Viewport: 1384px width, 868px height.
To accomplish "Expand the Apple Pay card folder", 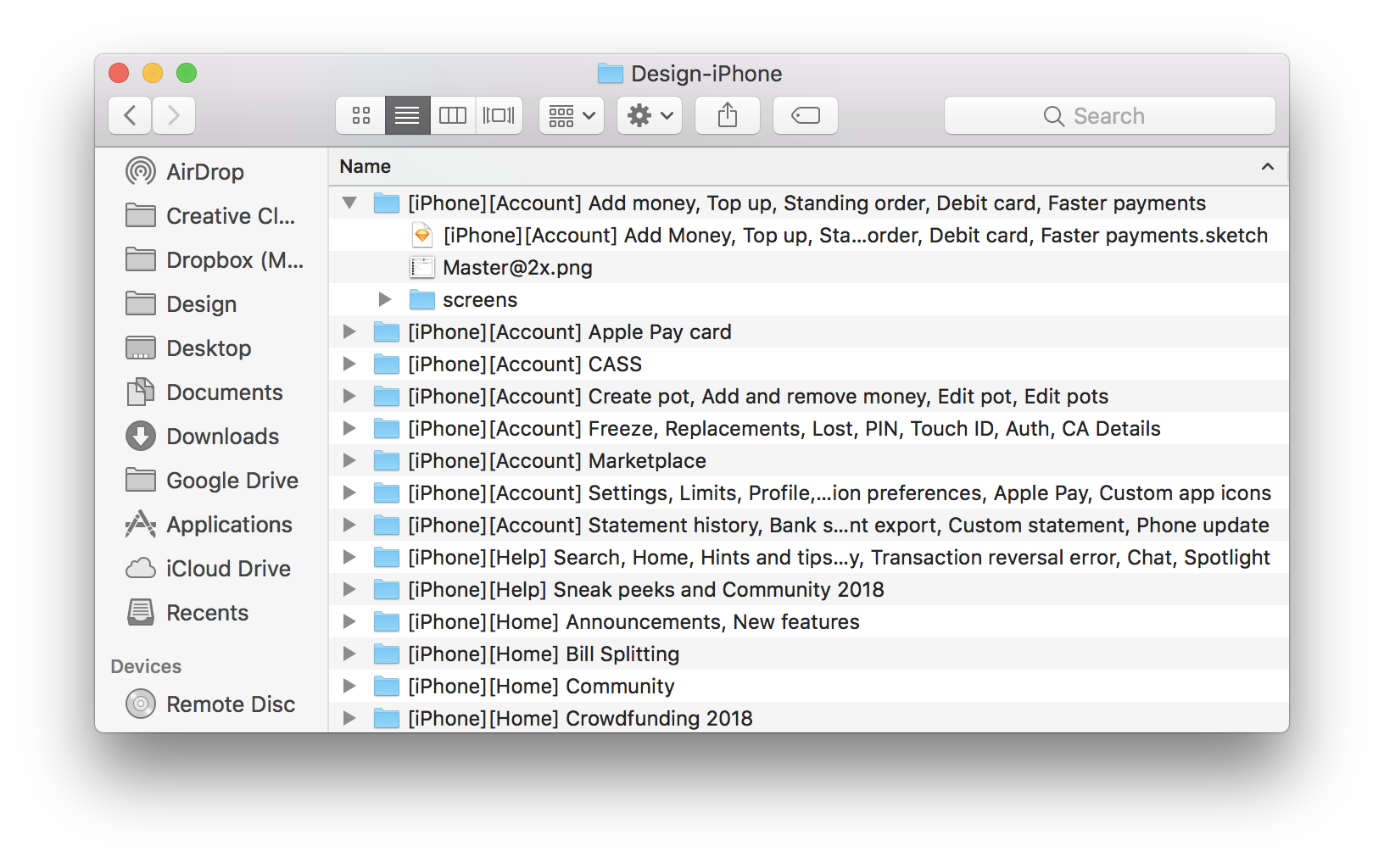I will pos(349,331).
